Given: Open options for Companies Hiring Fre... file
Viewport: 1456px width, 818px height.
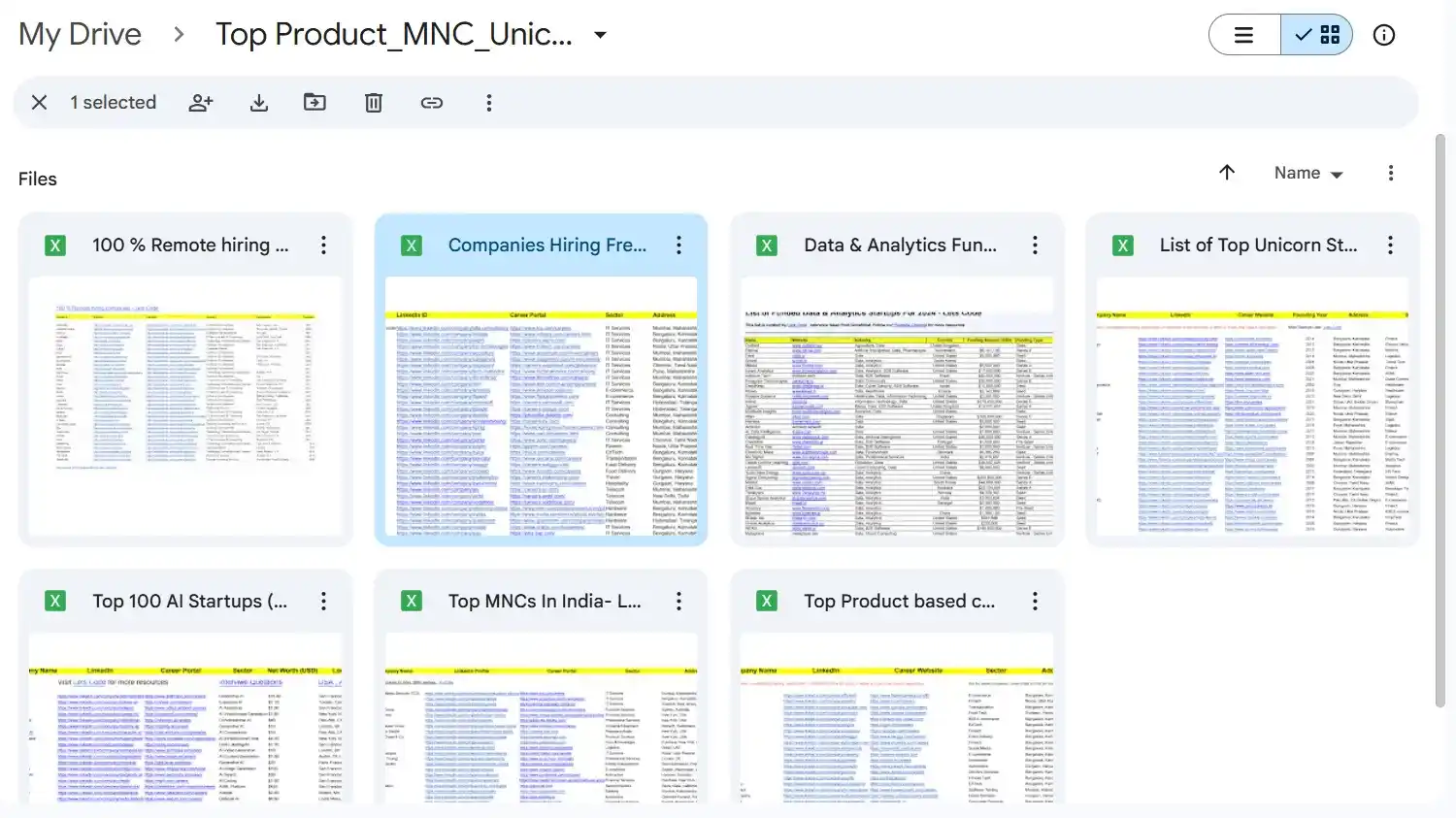Looking at the screenshot, I should pyautogui.click(x=678, y=245).
